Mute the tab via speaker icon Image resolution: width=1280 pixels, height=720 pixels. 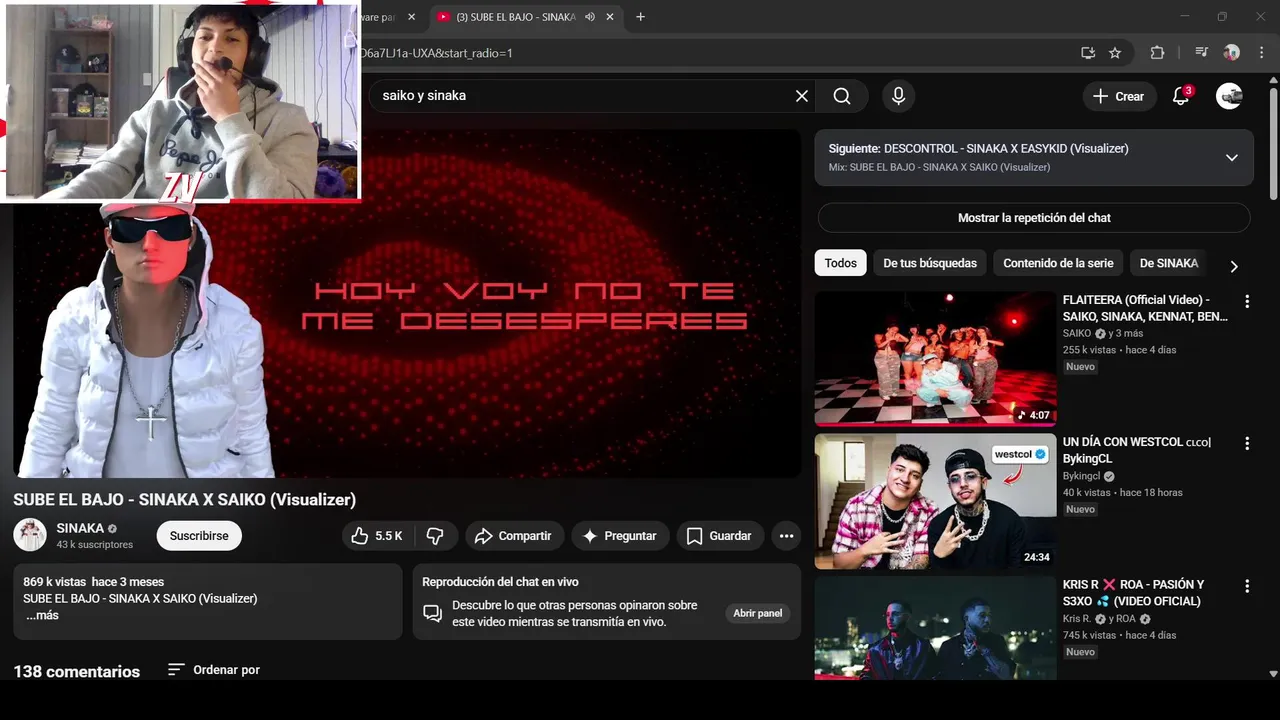[x=590, y=17]
